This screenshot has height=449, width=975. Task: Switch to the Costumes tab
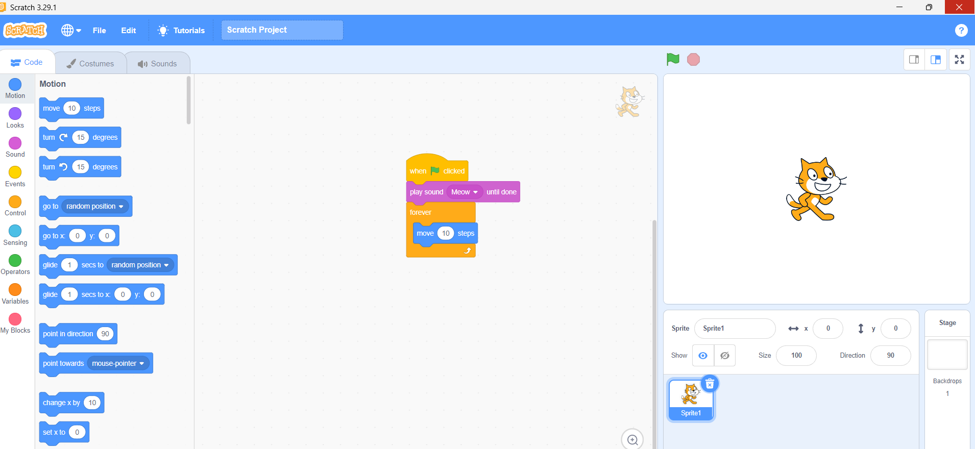[91, 63]
